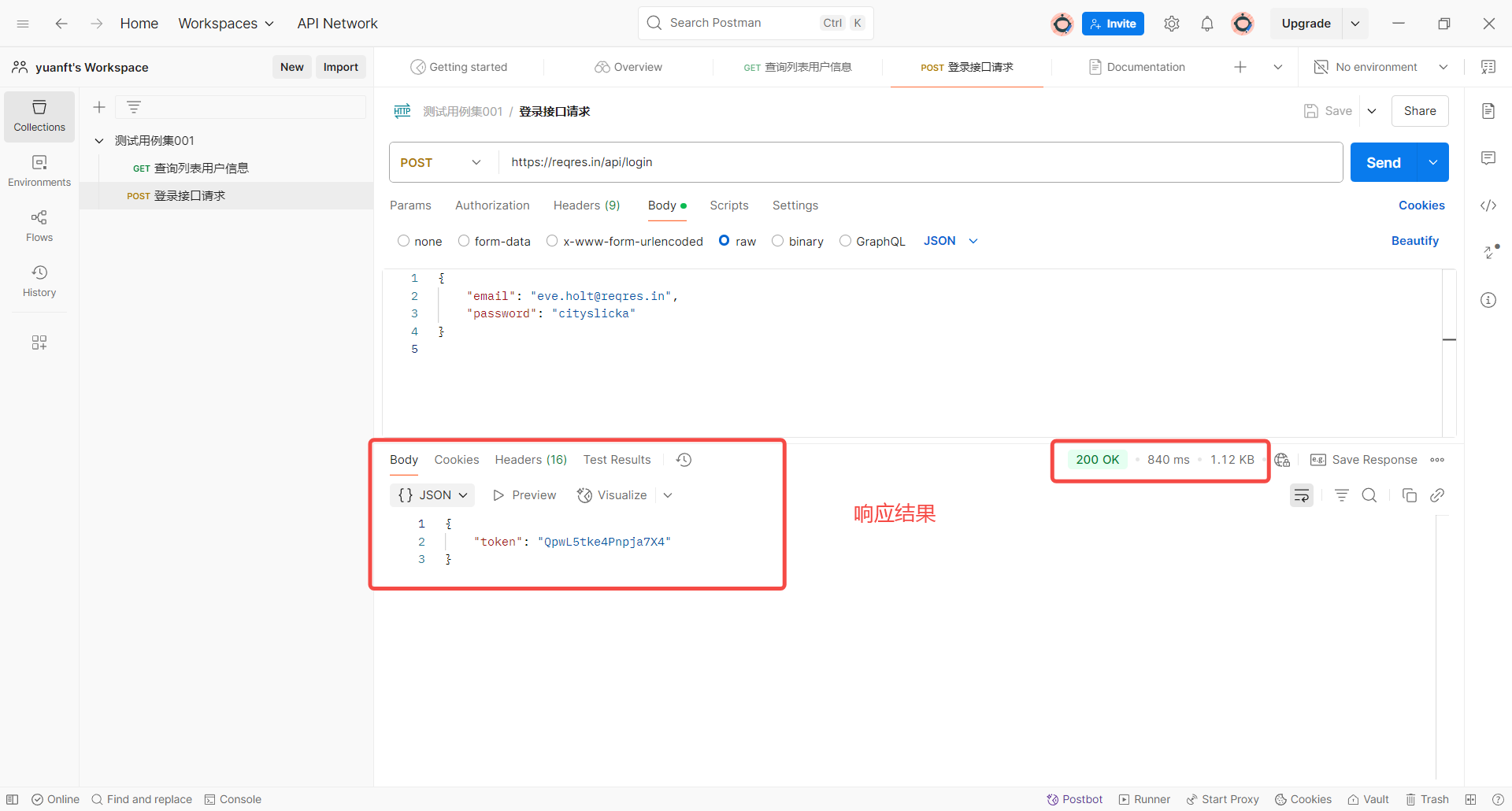Click the New button
Viewport: 1512px width, 811px height.
(292, 67)
